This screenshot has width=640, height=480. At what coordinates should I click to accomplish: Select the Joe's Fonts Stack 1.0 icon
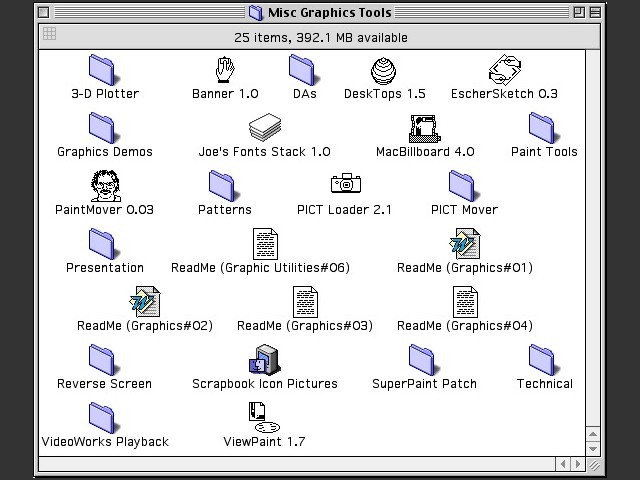click(x=265, y=128)
